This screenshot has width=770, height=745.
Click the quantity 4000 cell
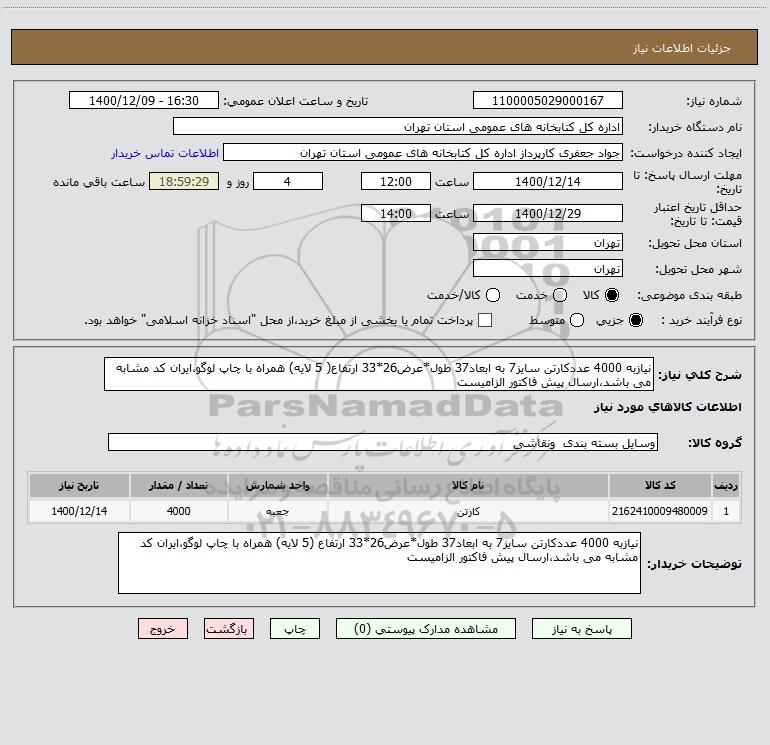(178, 511)
